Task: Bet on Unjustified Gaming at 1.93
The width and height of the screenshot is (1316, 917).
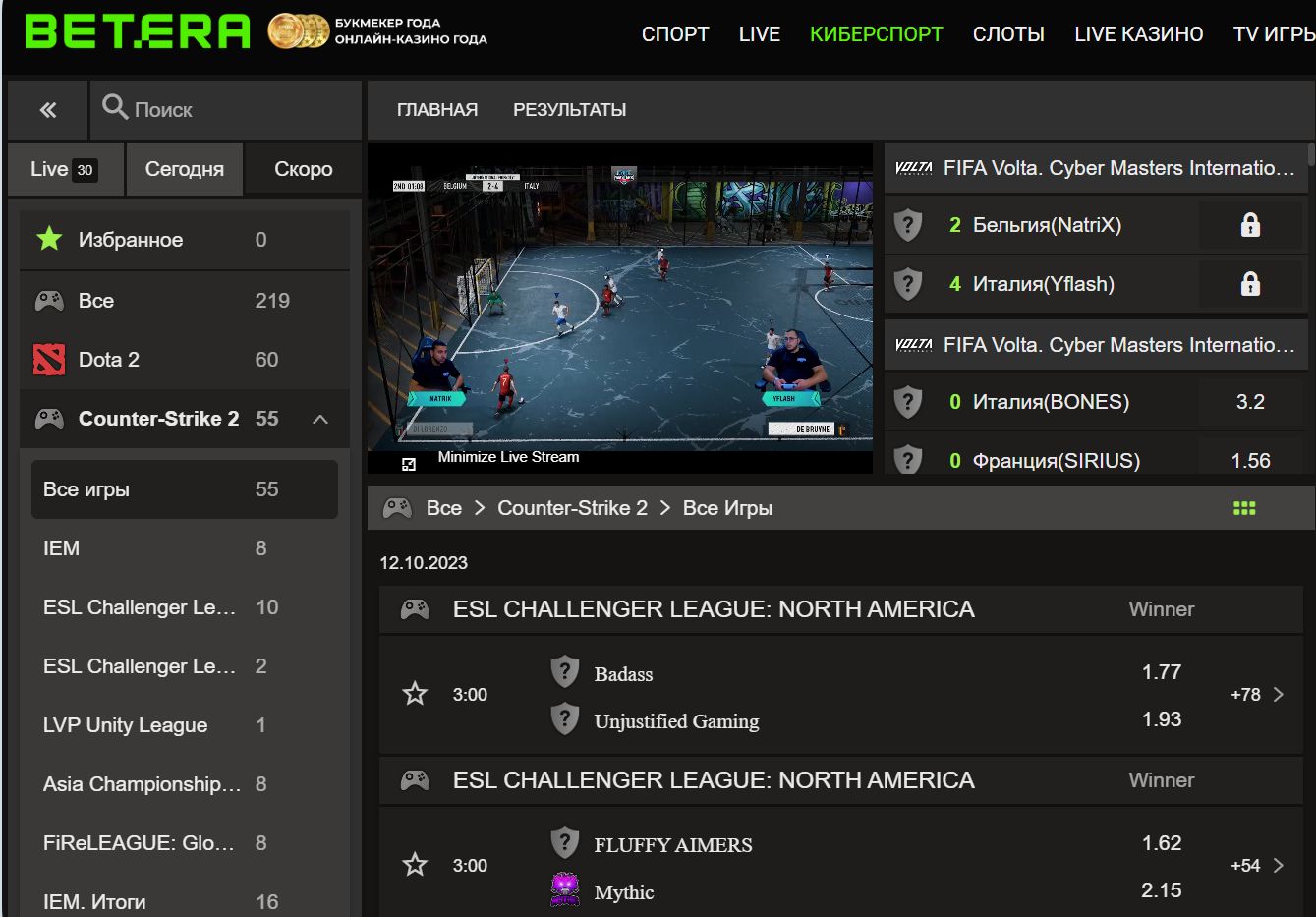Action: [x=1162, y=719]
